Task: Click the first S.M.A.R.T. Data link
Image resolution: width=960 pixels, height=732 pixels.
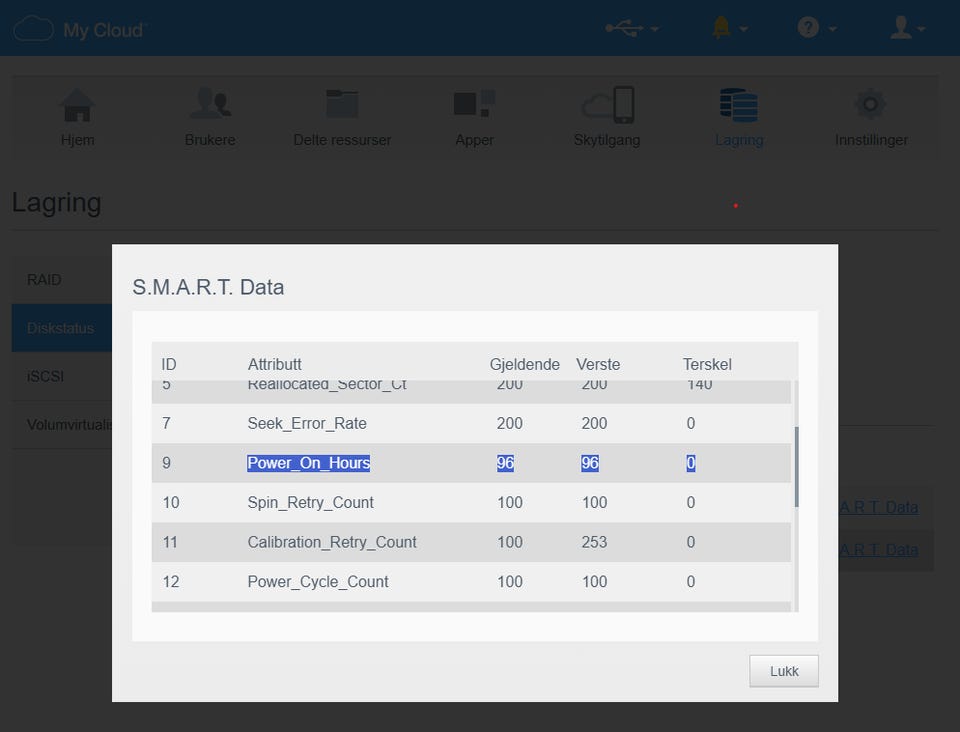Action: click(x=878, y=507)
